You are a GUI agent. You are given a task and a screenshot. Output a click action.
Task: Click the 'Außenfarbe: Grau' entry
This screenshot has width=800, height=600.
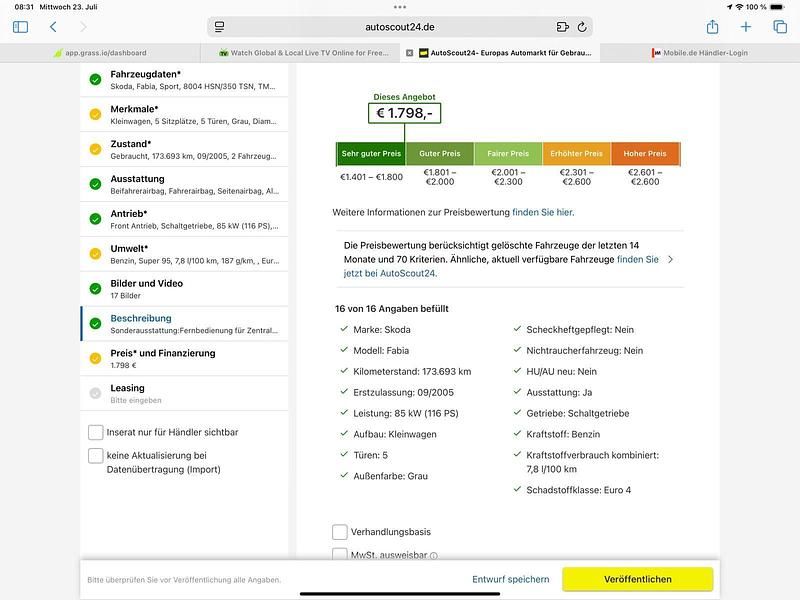coord(390,477)
